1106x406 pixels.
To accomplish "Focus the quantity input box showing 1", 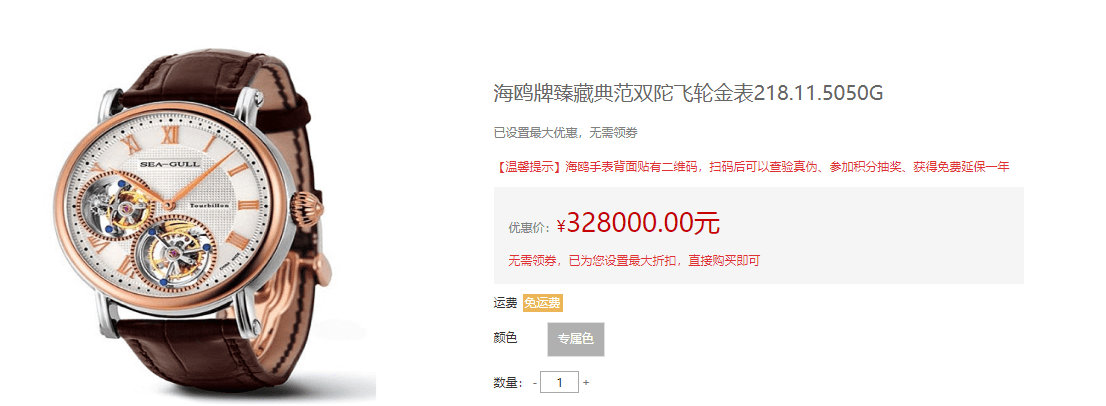I will 559,382.
